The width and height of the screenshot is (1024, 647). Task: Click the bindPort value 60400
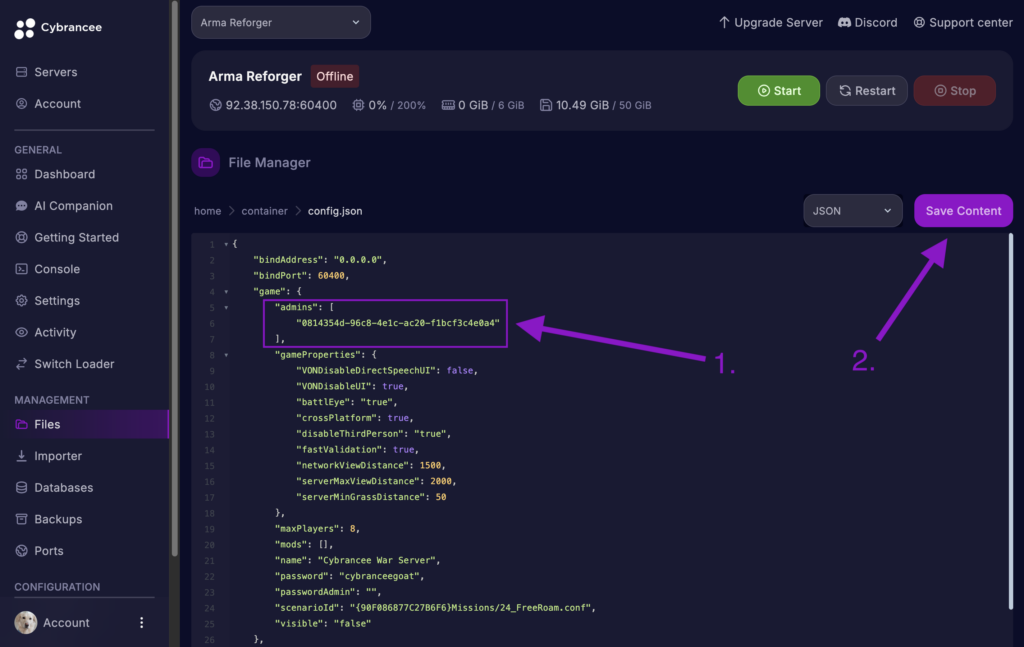point(331,276)
